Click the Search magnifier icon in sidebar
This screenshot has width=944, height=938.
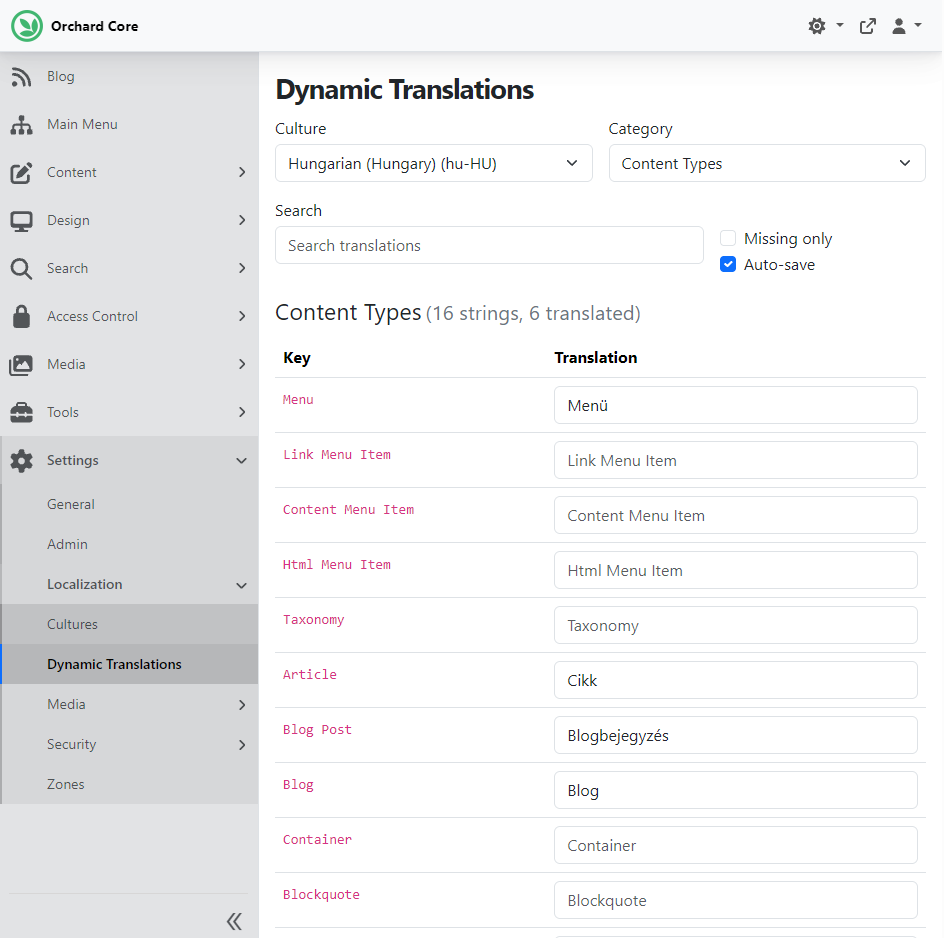(x=21, y=269)
